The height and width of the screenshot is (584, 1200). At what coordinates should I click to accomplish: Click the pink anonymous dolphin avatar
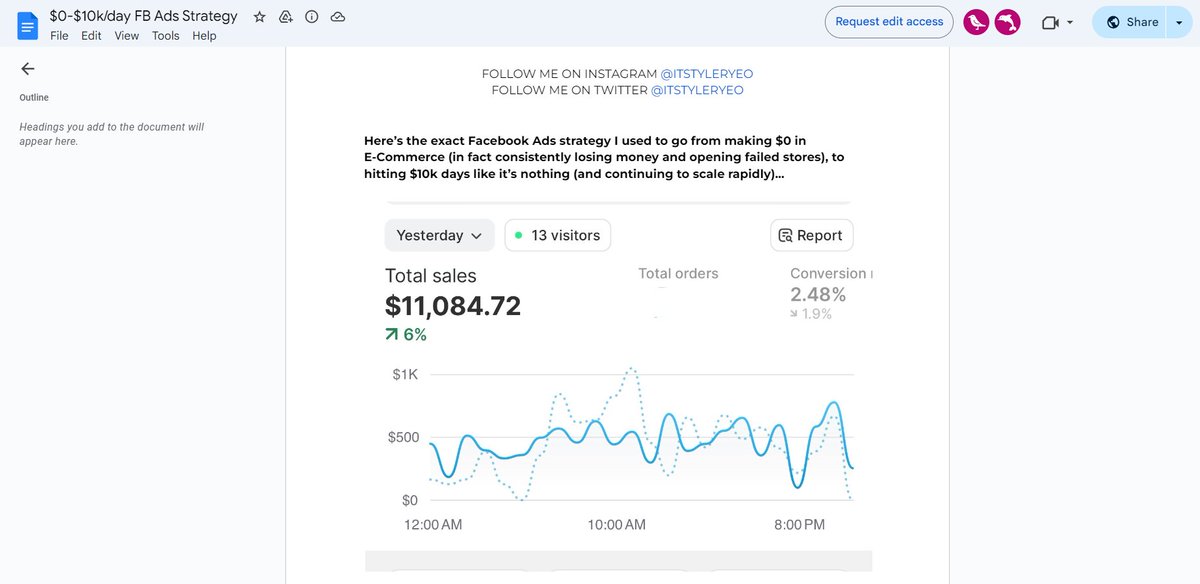1007,22
